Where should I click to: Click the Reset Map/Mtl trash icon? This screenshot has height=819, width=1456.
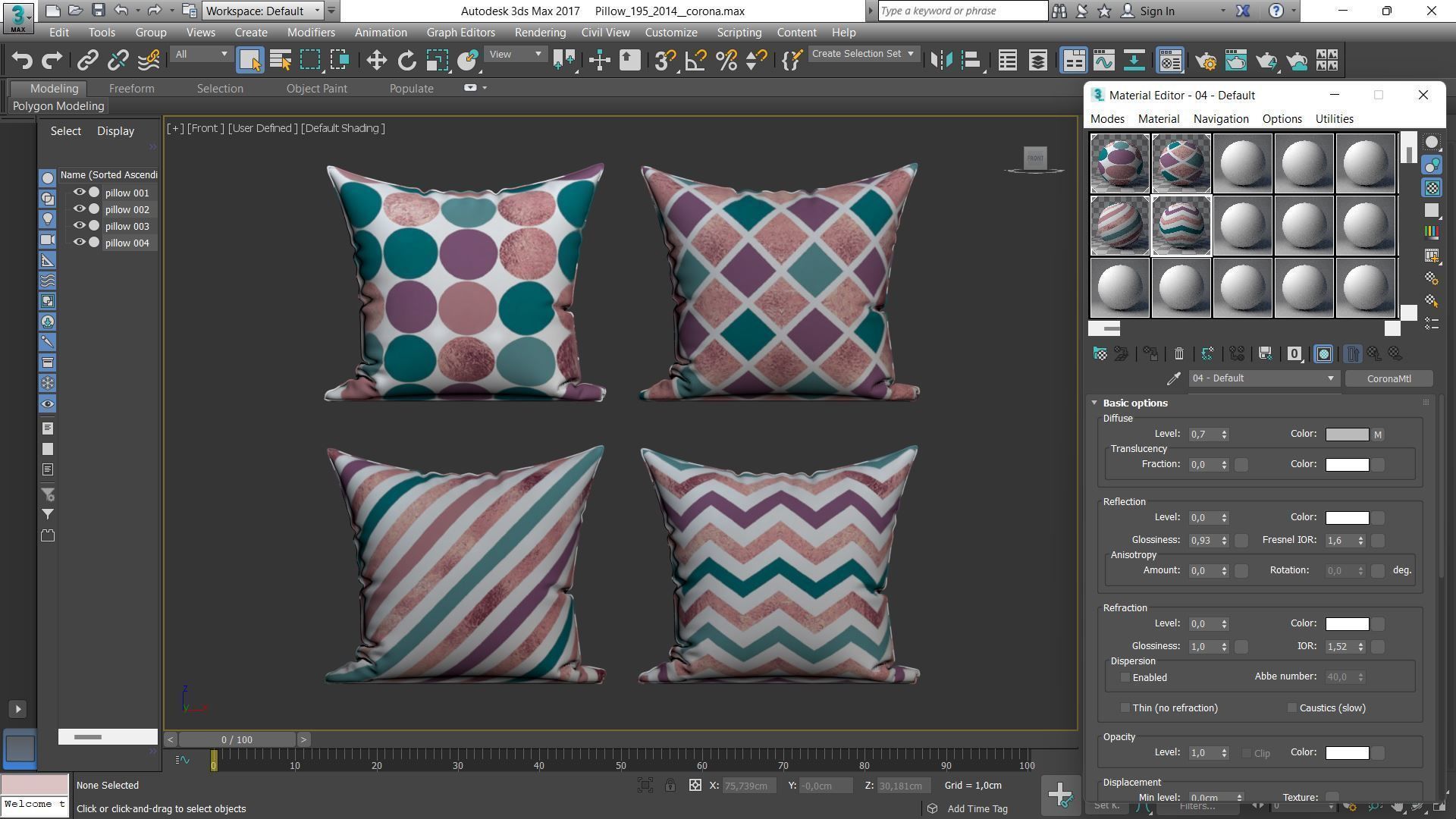point(1179,354)
